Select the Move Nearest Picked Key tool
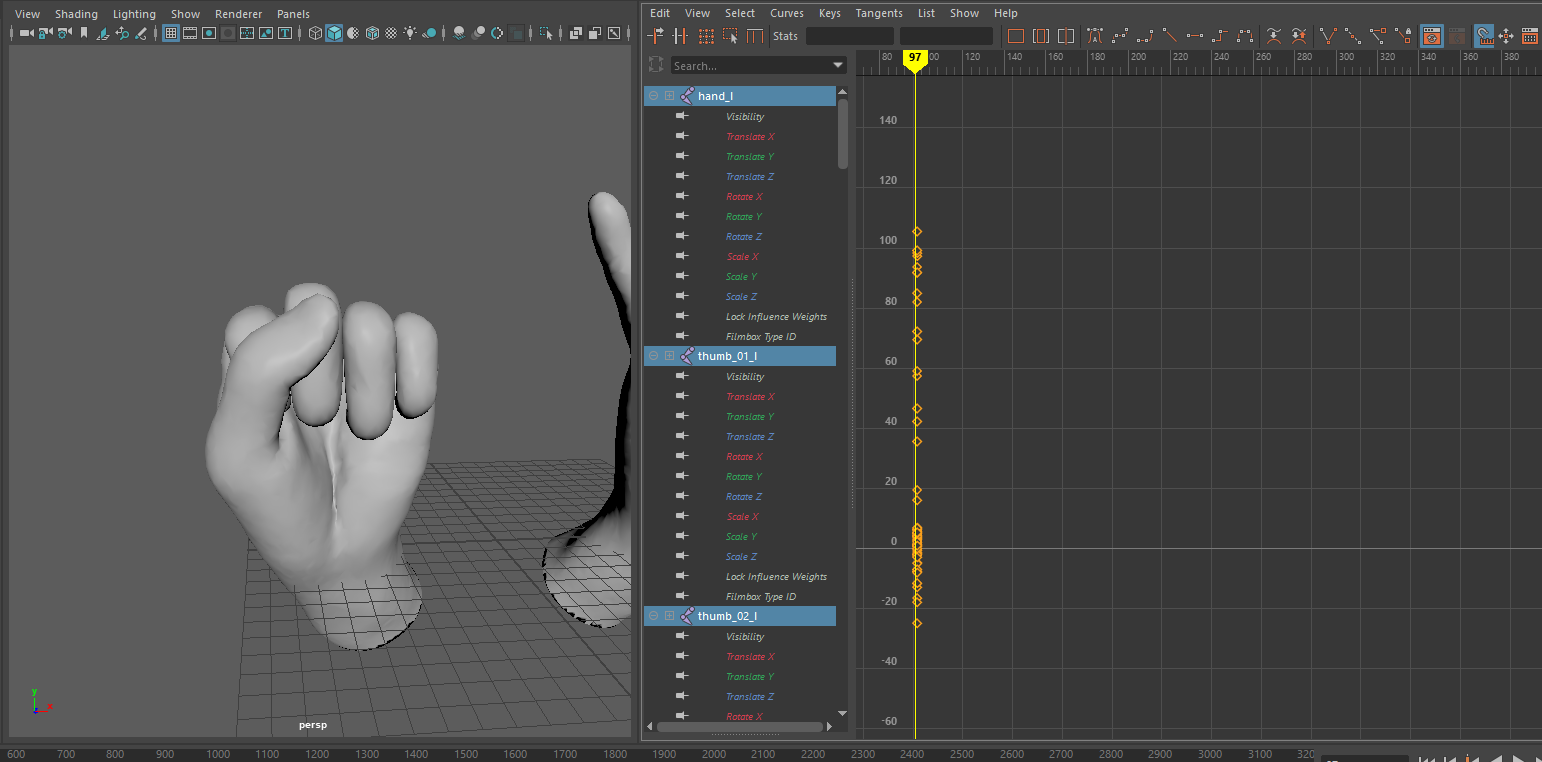The image size is (1542, 762). coord(656,36)
